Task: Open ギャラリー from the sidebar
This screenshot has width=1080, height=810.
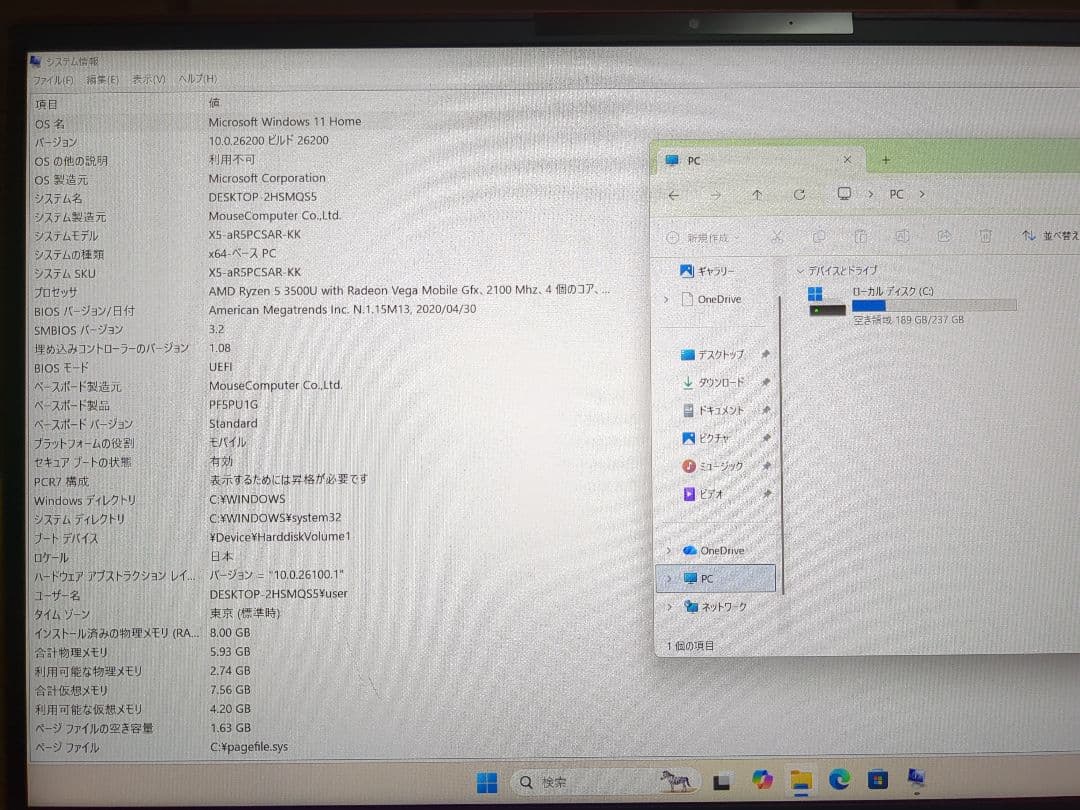Action: tap(713, 270)
